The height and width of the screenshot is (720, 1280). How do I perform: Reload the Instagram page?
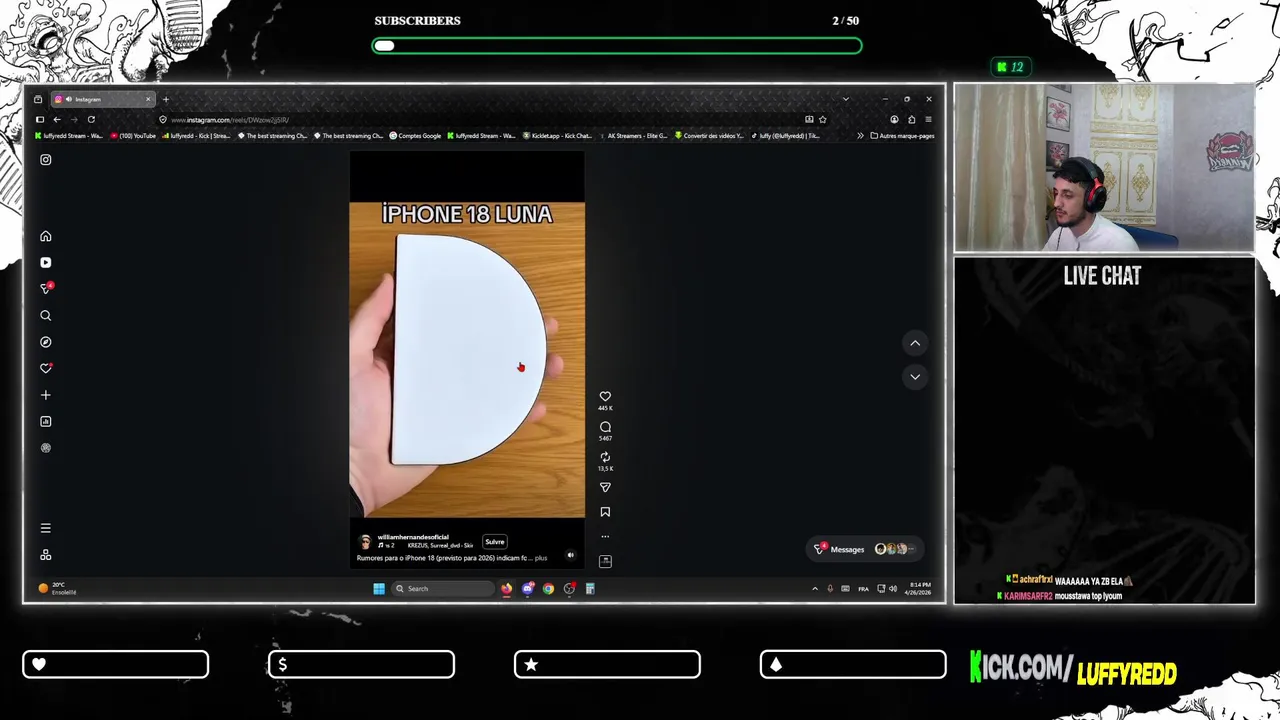pos(91,119)
